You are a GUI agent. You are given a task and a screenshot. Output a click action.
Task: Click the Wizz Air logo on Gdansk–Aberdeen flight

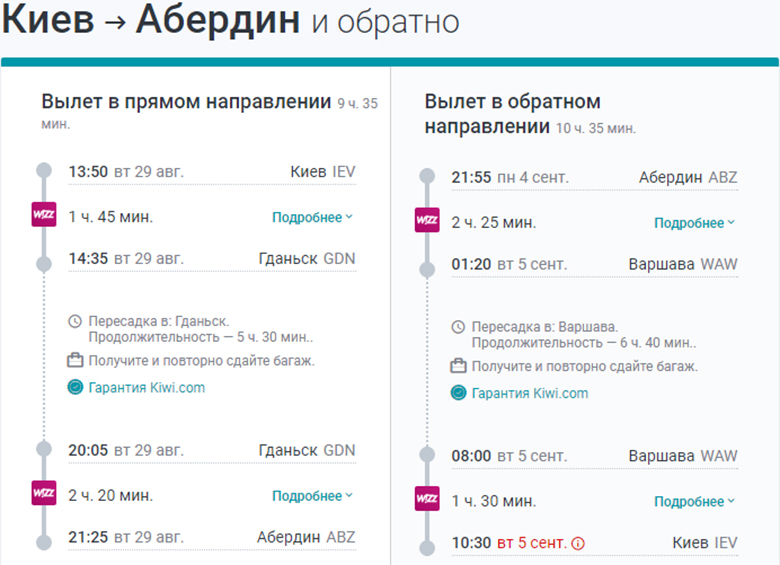pyautogui.click(x=44, y=494)
